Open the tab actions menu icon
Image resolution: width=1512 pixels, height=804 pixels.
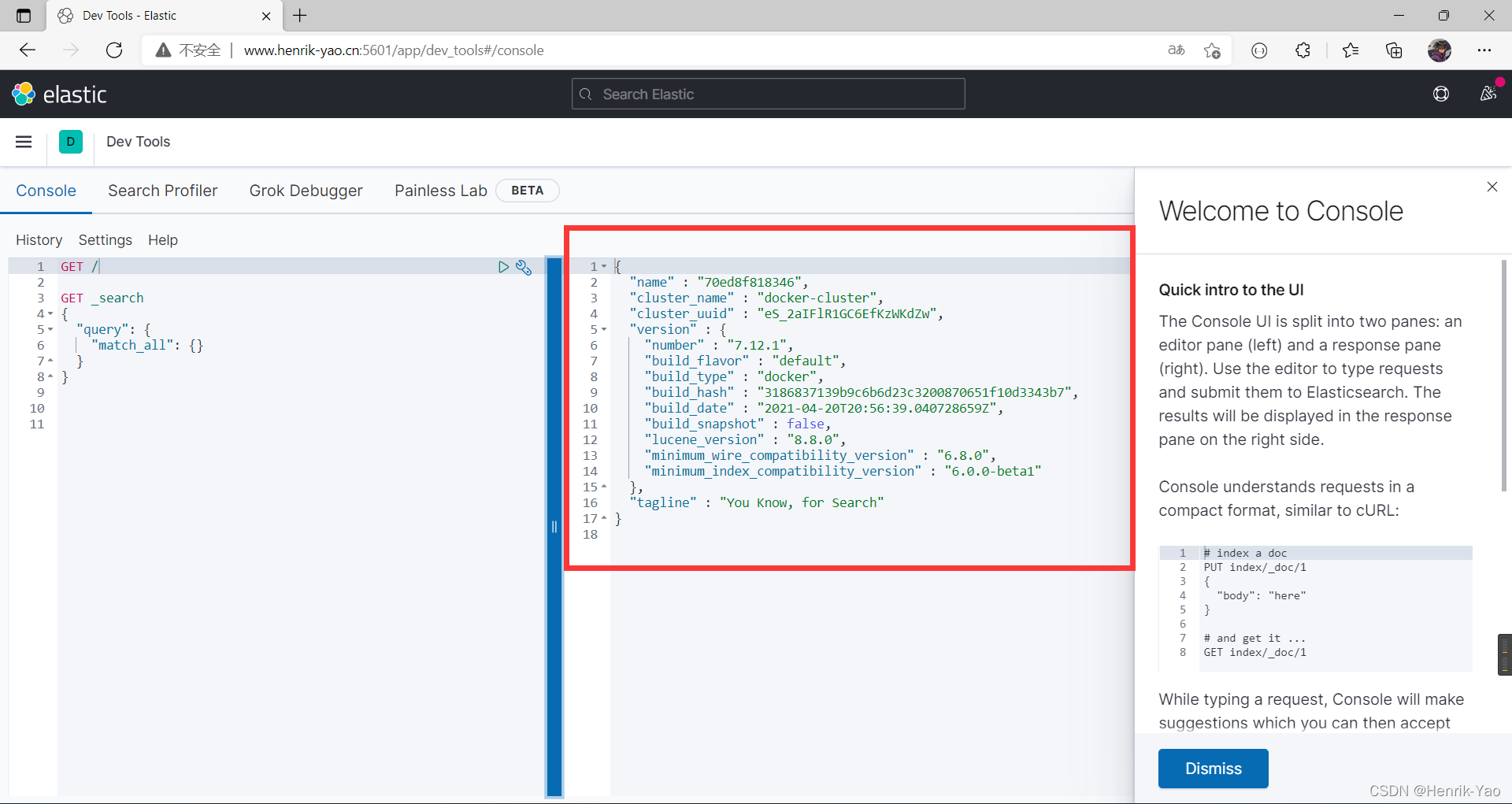point(24,16)
